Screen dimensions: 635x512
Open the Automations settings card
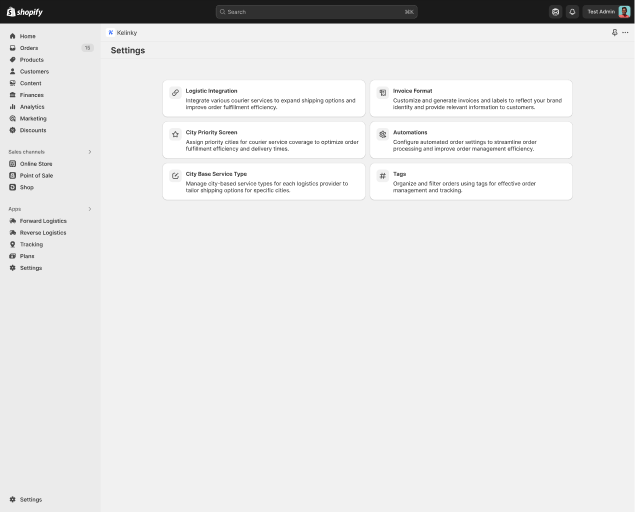pos(471,140)
